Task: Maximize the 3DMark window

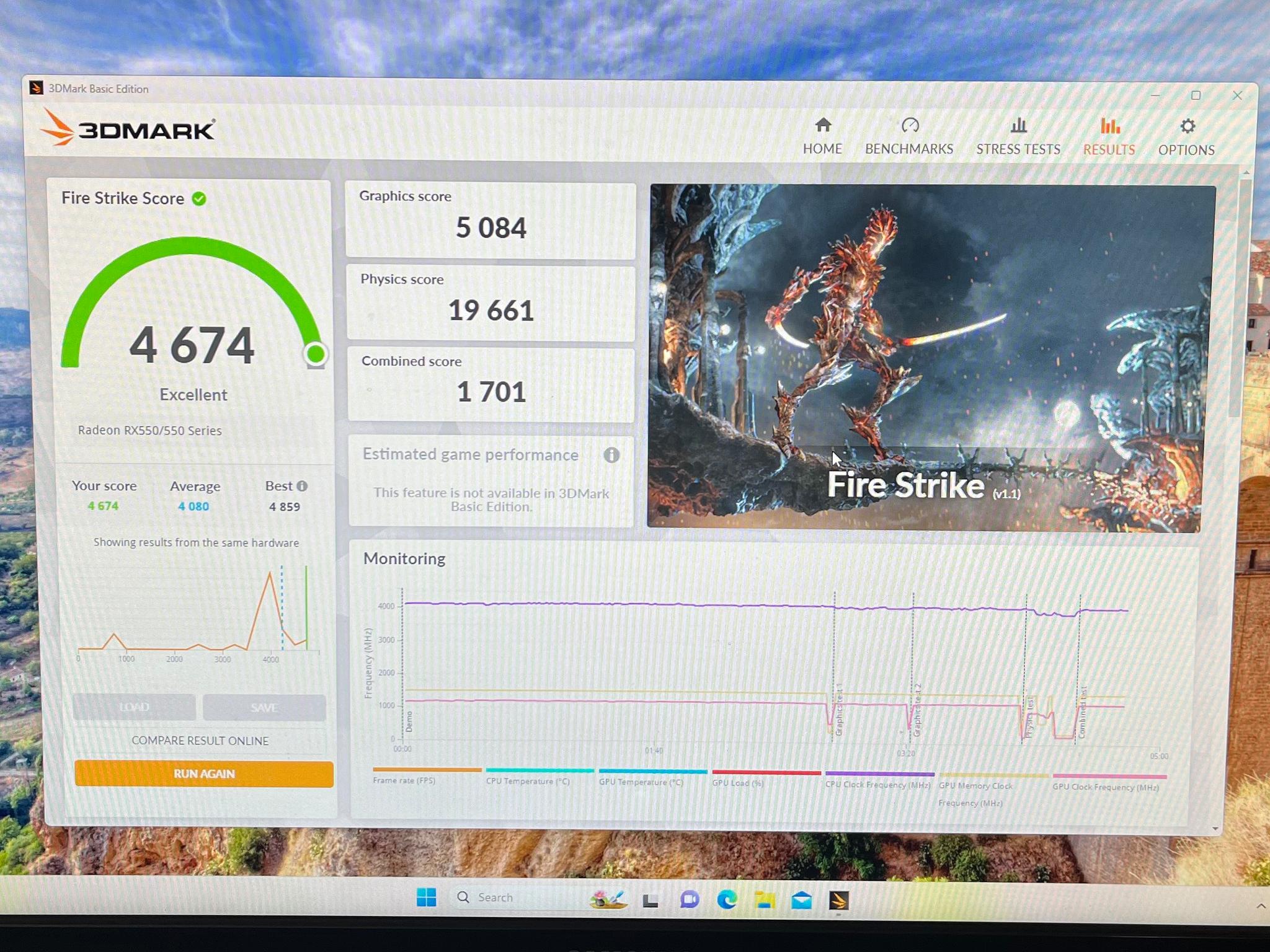Action: [x=1196, y=95]
